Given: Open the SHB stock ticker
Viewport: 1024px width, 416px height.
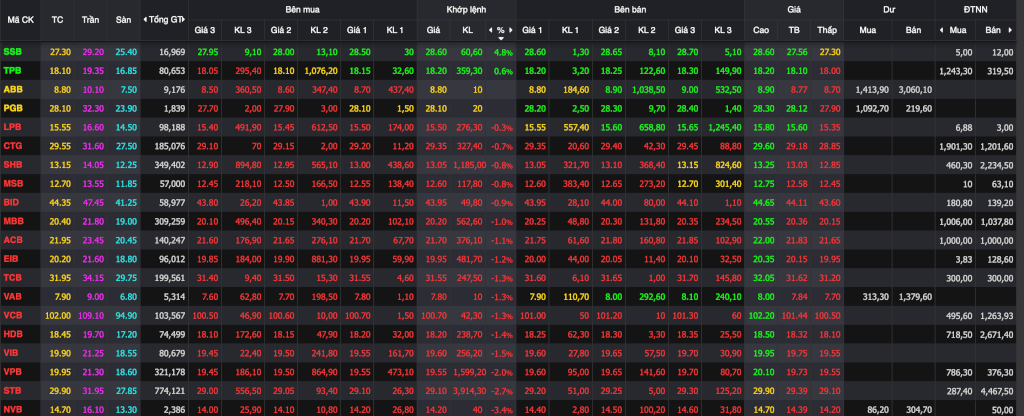Looking at the screenshot, I should click(x=12, y=165).
